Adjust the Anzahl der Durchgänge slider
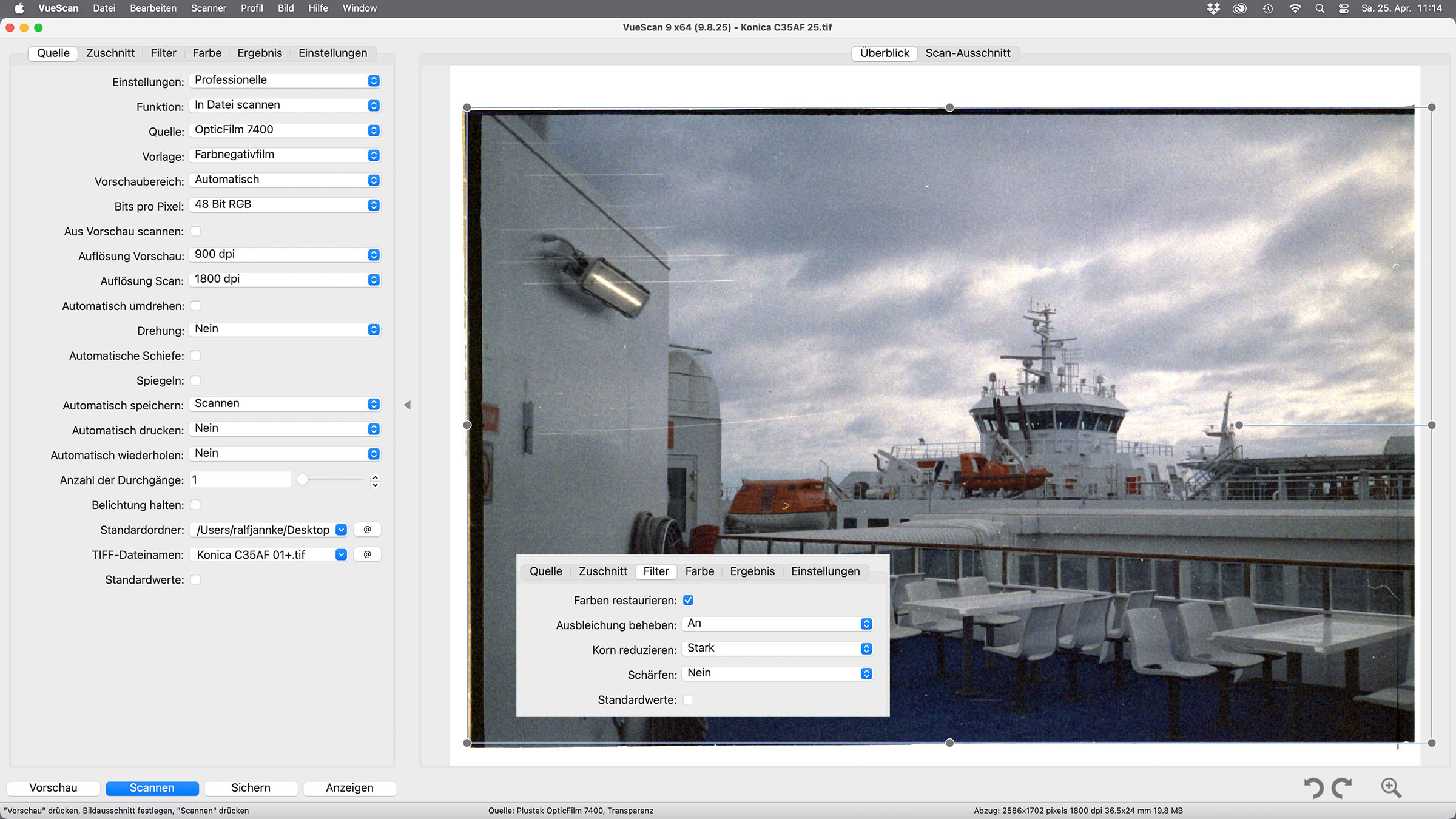 (303, 480)
